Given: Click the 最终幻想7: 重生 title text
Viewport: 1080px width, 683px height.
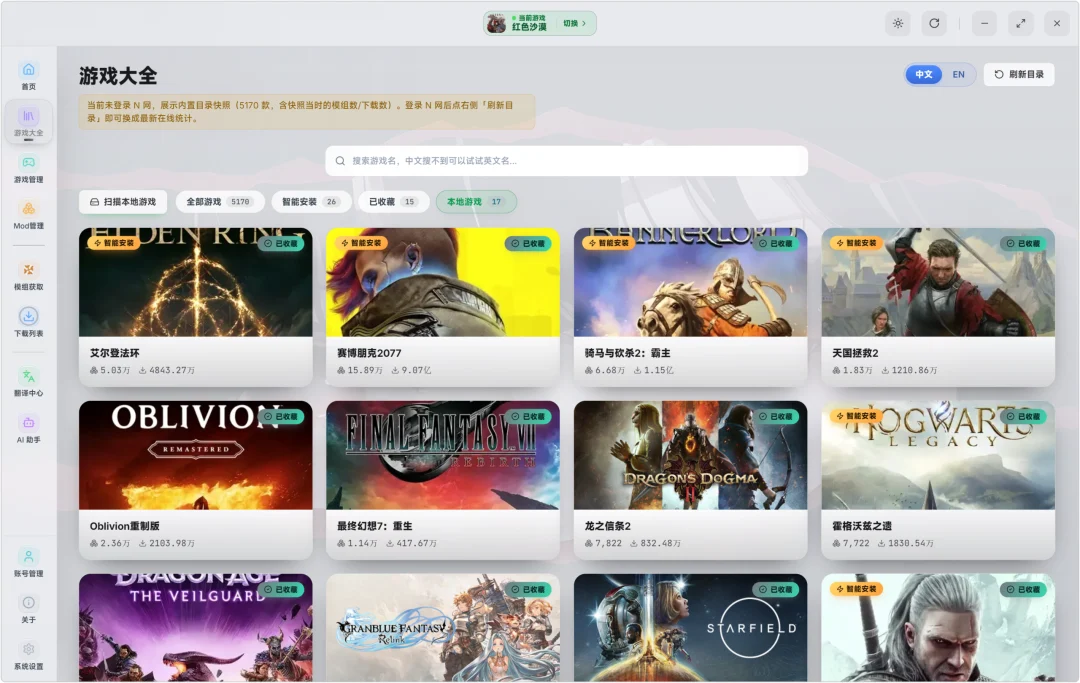Looking at the screenshot, I should [375, 526].
